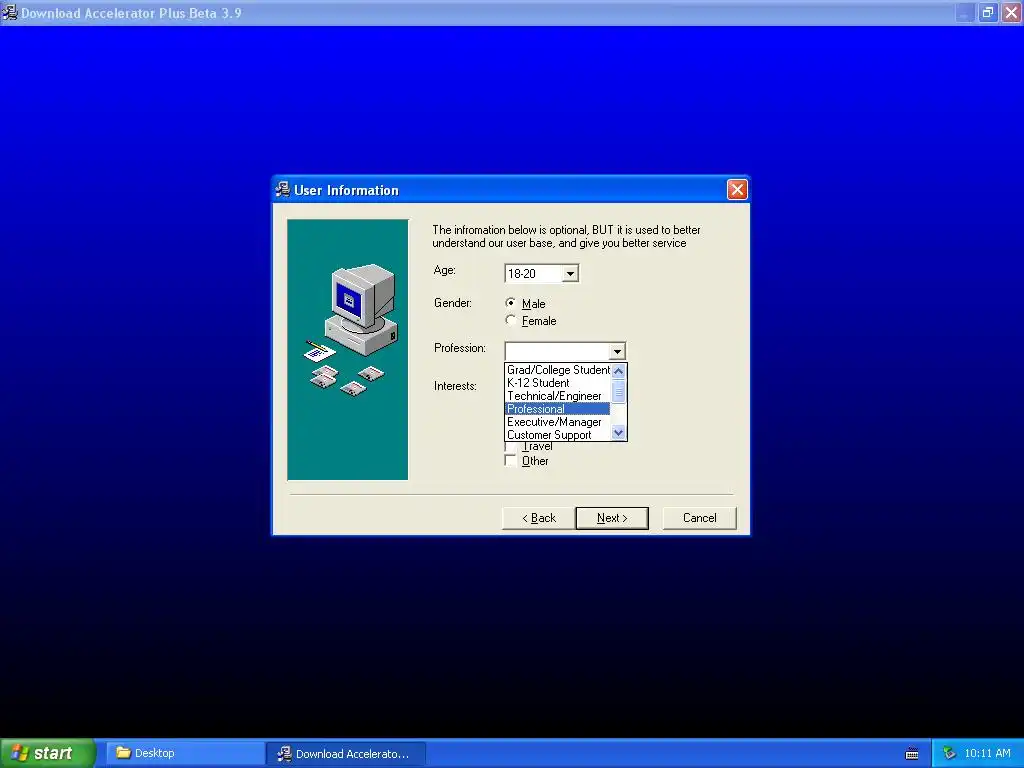
Task: Click the 10:11 AM clock
Action: pos(987,753)
